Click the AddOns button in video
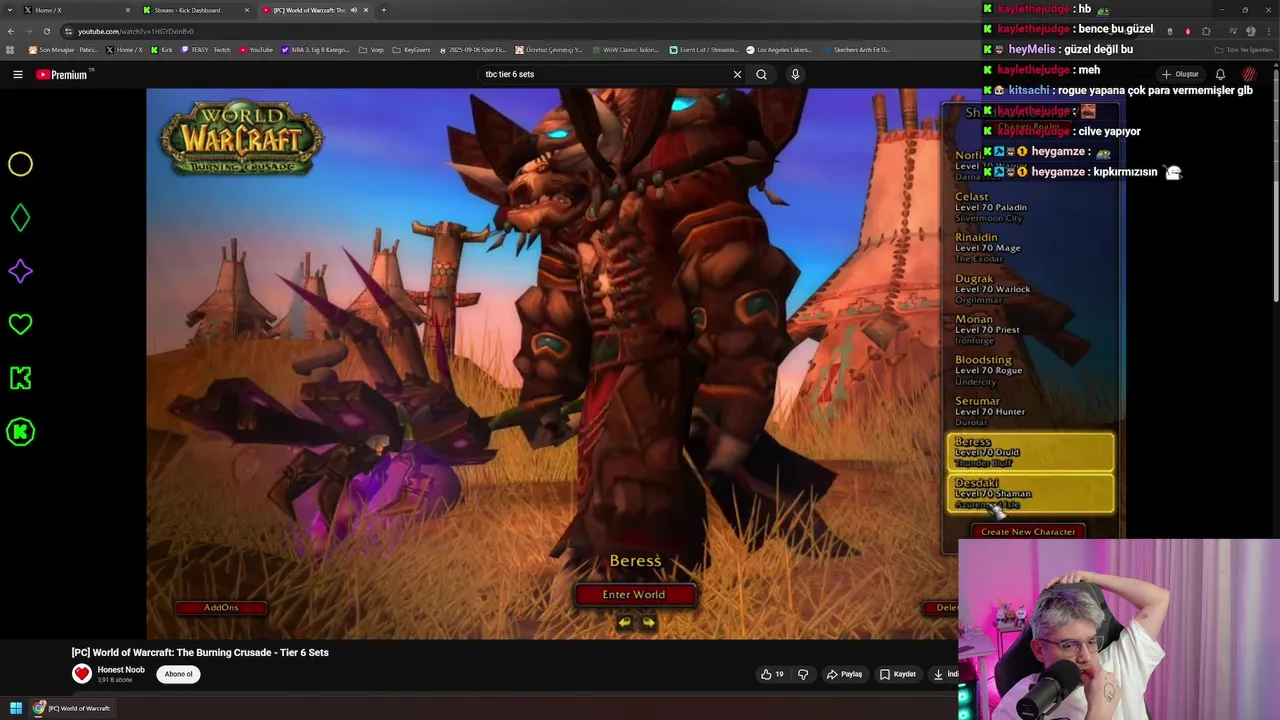1280x720 pixels. [x=221, y=607]
